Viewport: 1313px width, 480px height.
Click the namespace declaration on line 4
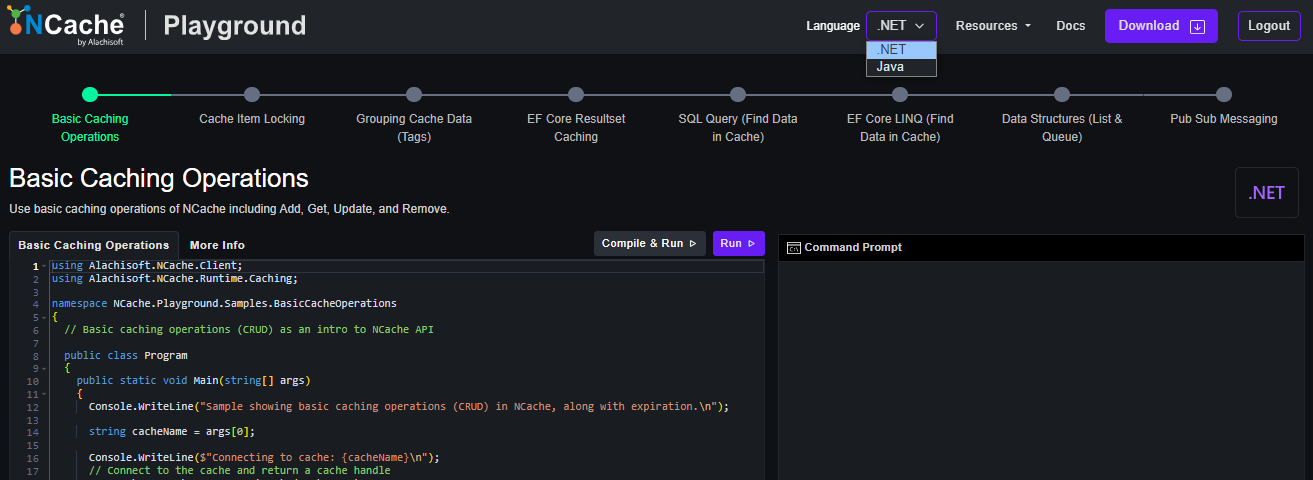tap(224, 303)
